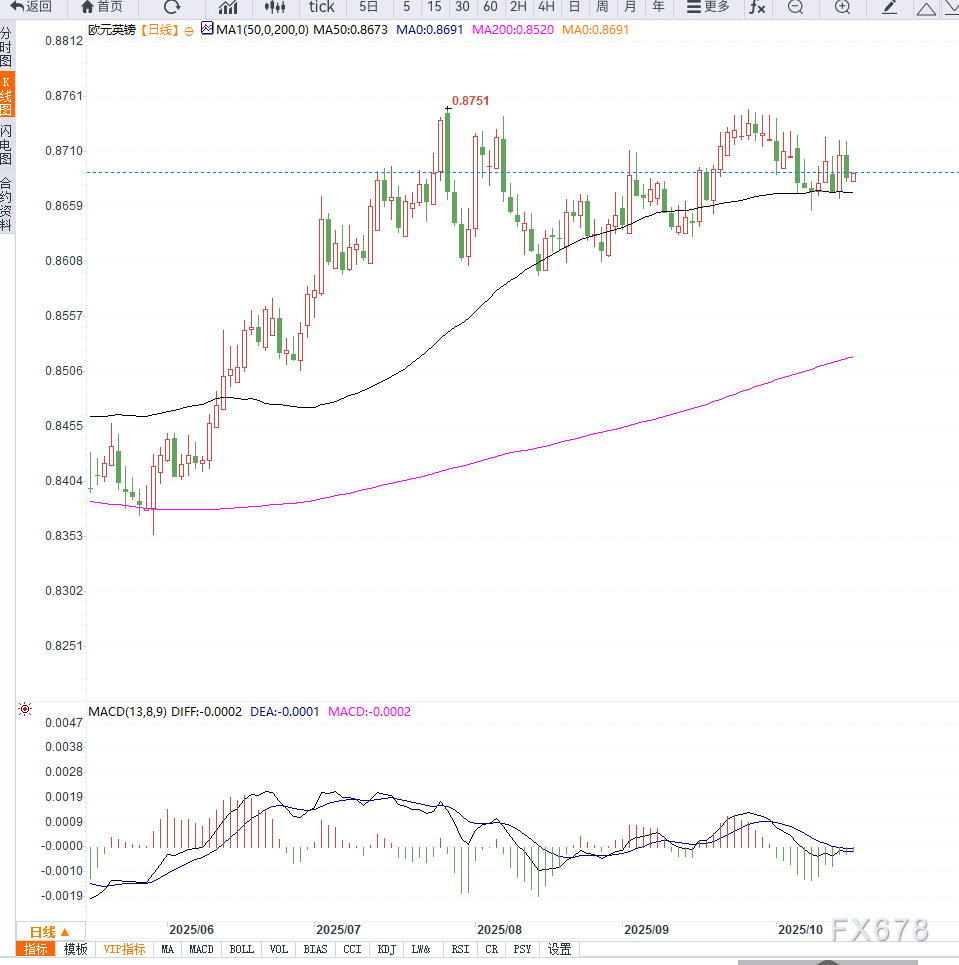Switch to the 闪电图 side tab

6,144
